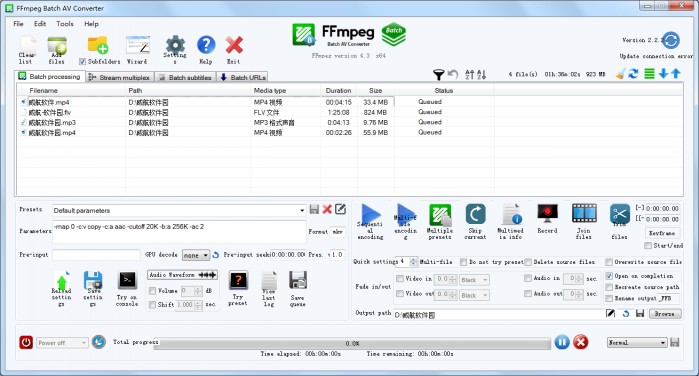Open the Tools menu

pos(65,24)
